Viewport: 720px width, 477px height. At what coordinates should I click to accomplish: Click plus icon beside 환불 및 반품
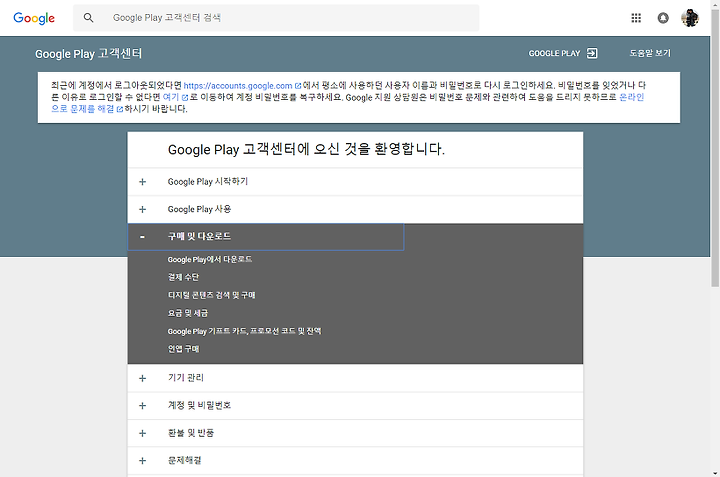coord(142,433)
